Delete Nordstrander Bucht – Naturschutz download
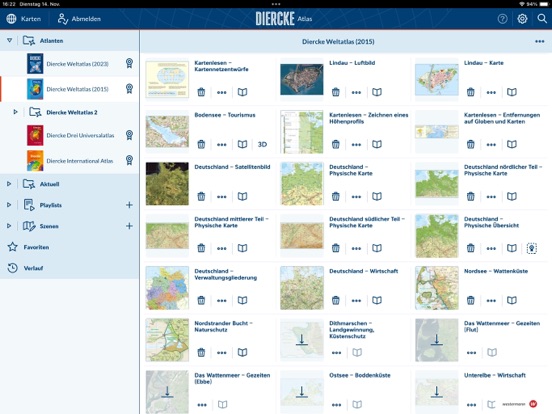 (201, 352)
